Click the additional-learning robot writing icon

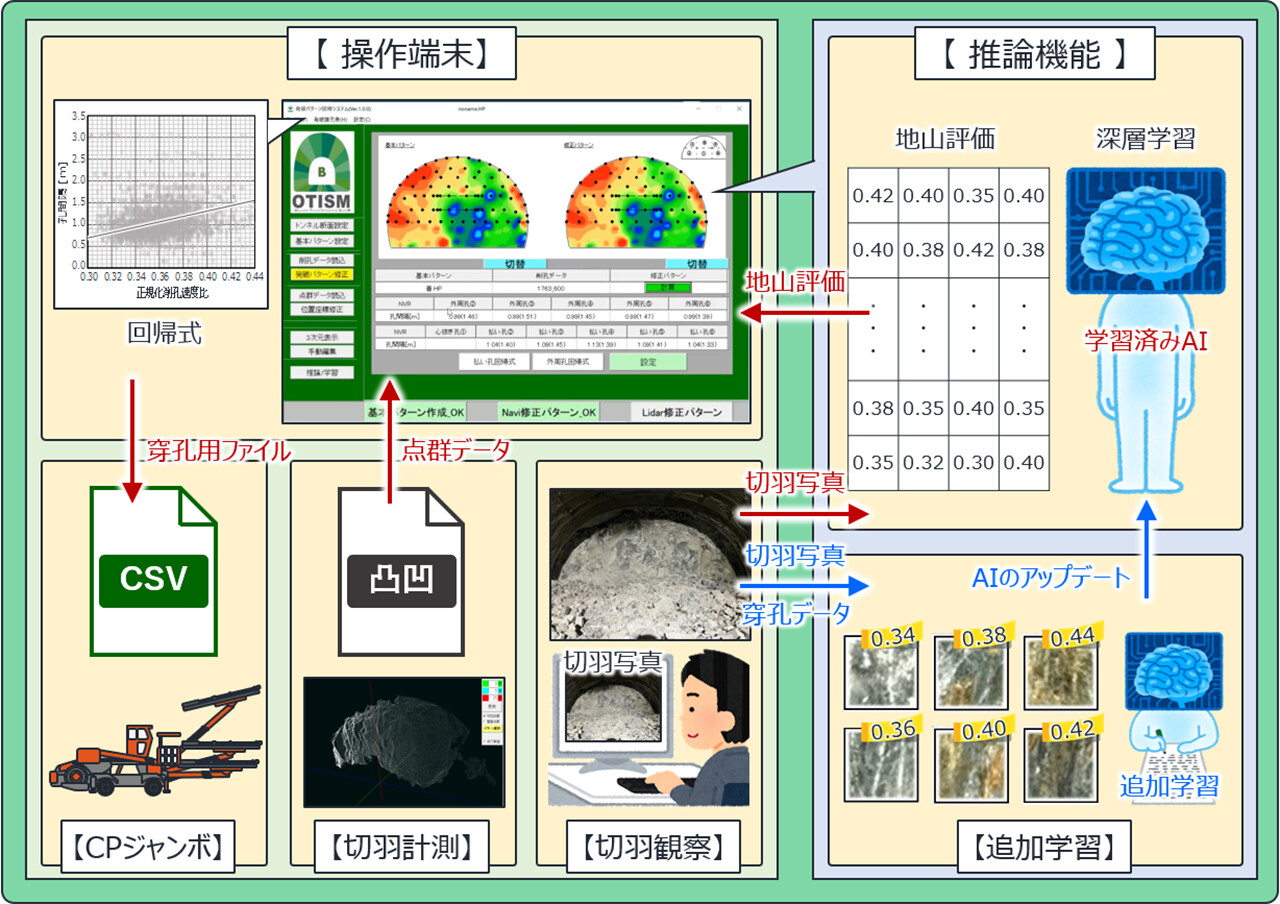tap(1168, 706)
